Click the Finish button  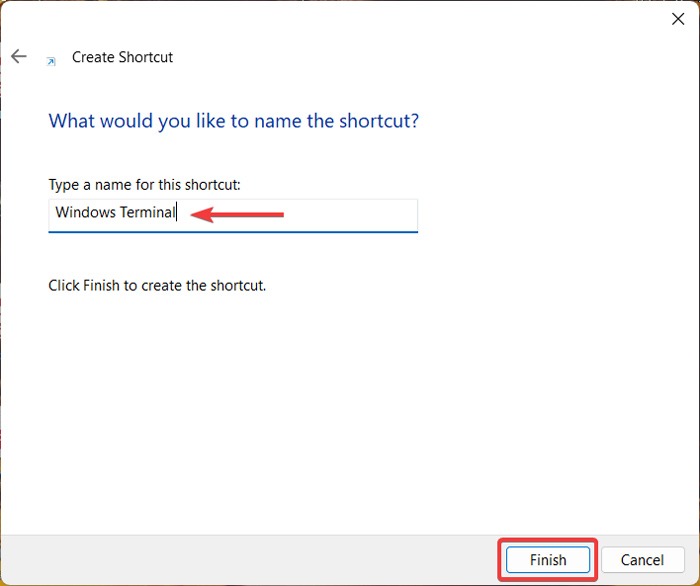(x=548, y=560)
